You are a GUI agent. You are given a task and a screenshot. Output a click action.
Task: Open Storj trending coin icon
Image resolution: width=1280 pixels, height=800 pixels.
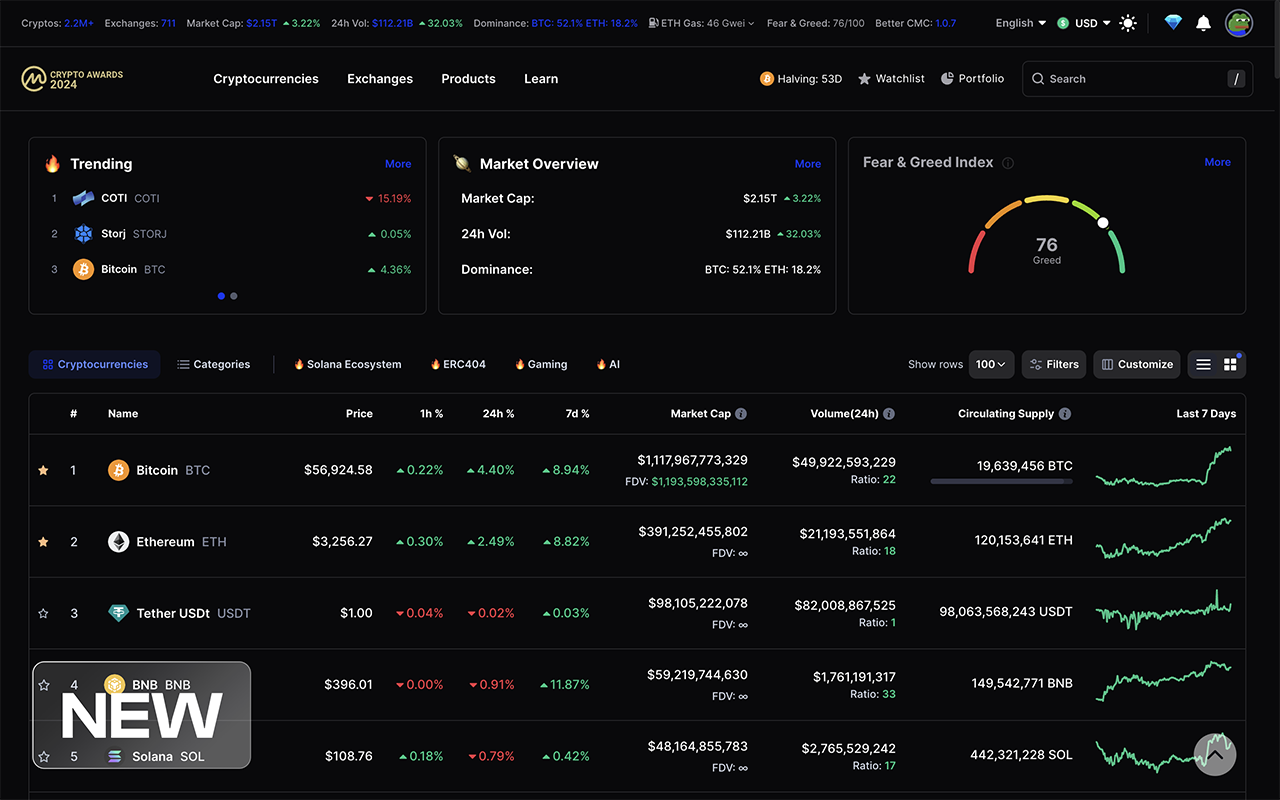pyautogui.click(x=83, y=234)
